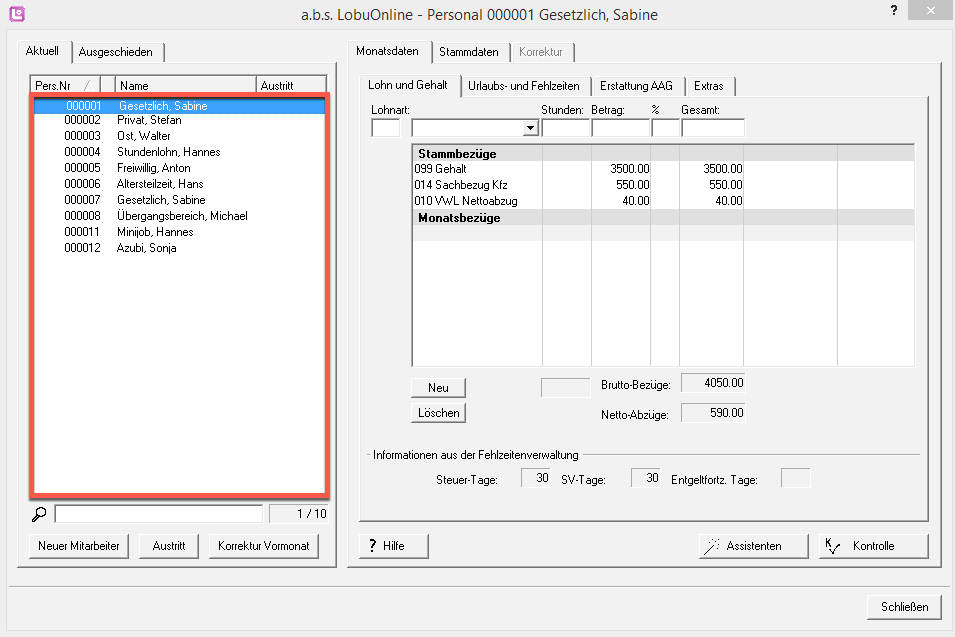
Task: Click the Korrektur Vormonat button
Action: (x=264, y=546)
